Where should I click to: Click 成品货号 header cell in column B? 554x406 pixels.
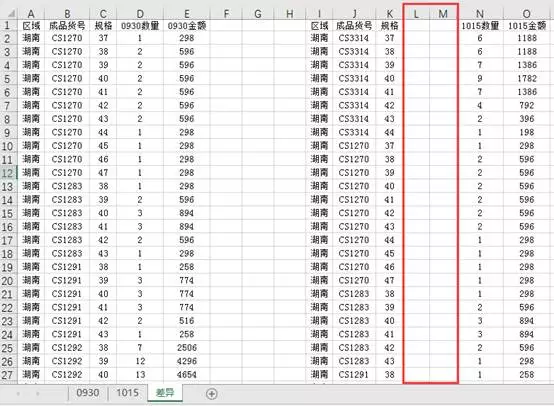(x=67, y=25)
